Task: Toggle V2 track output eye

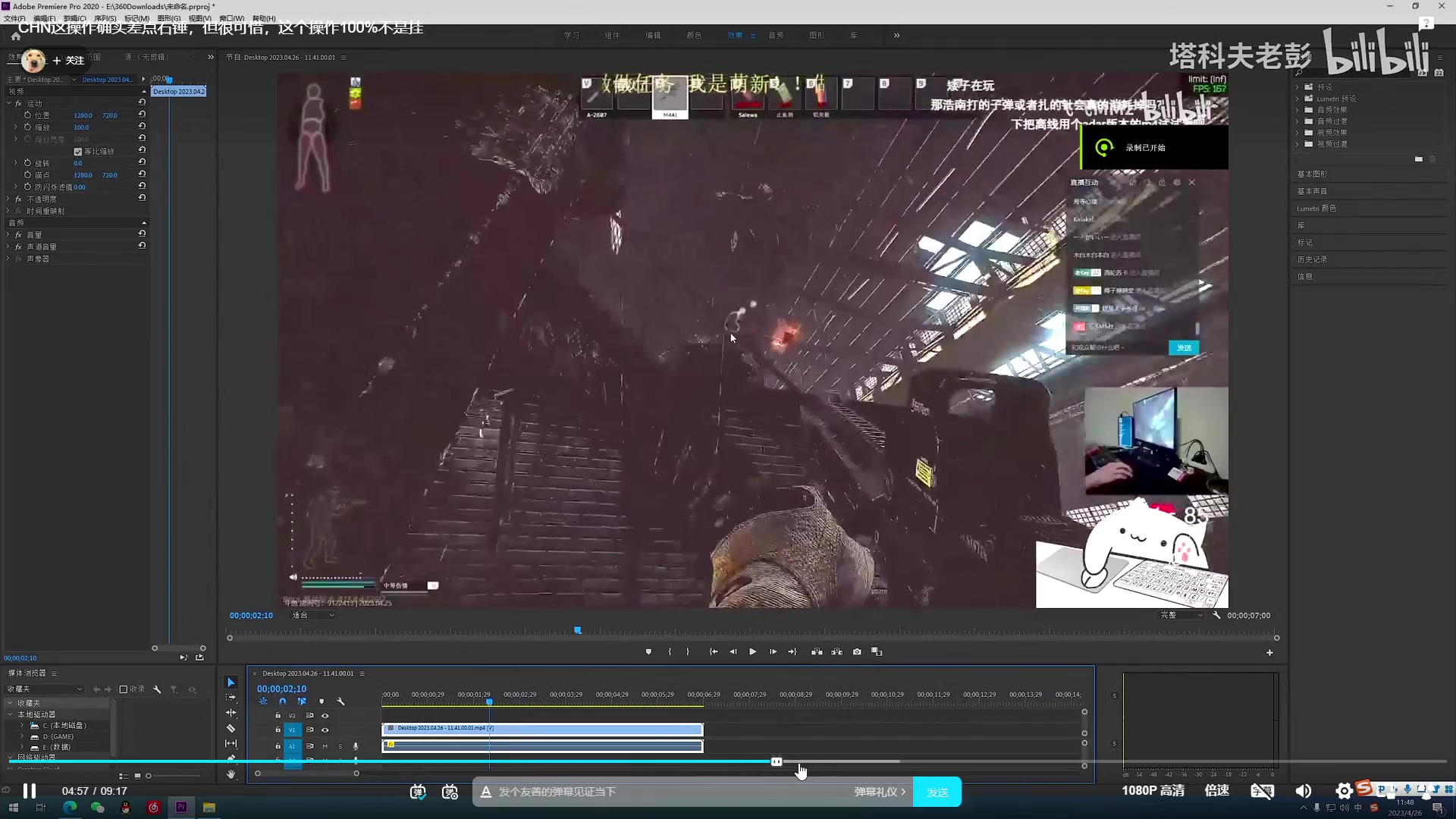Action: tap(325, 716)
